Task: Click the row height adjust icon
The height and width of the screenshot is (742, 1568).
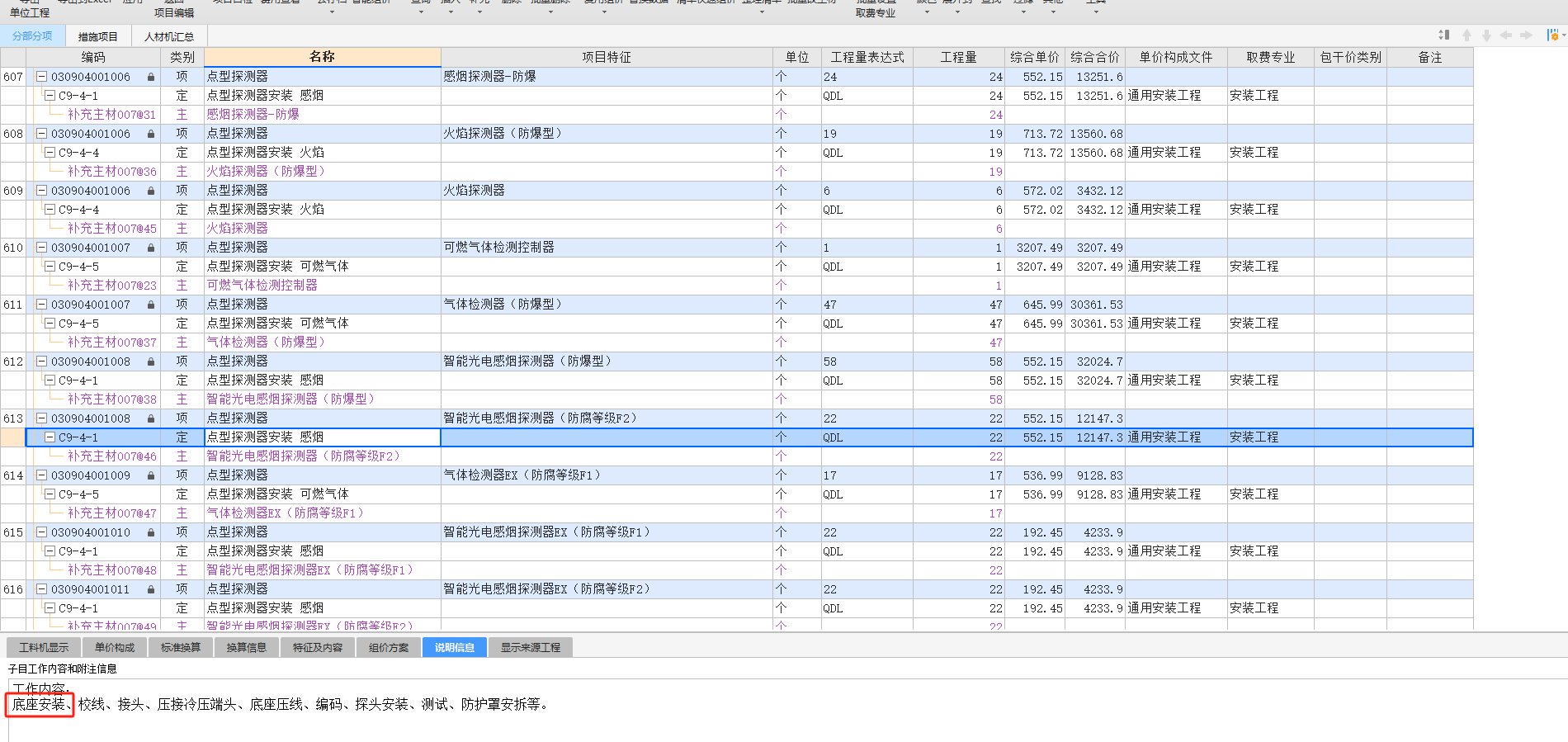Action: (1443, 35)
